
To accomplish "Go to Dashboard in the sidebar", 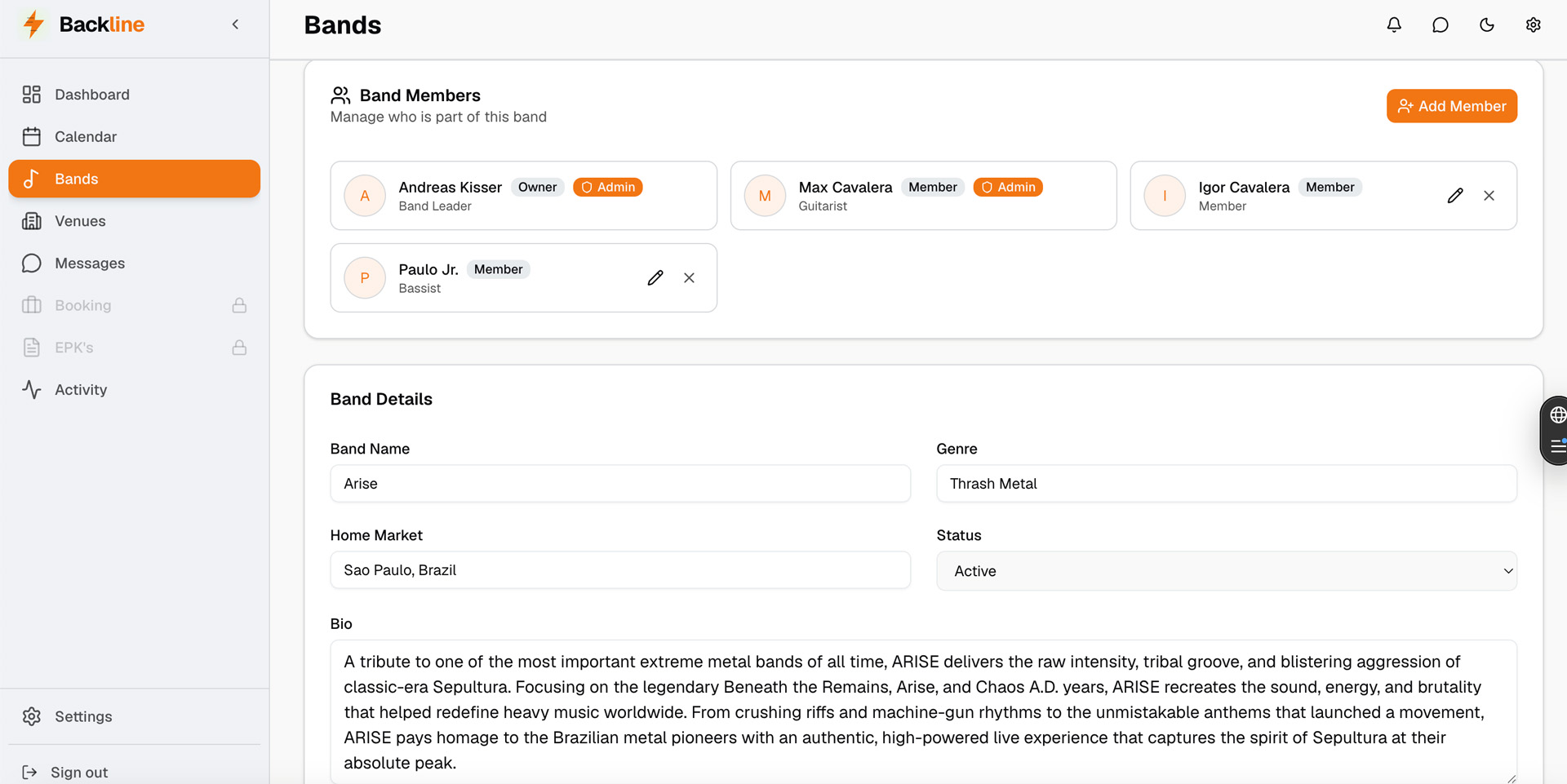I will [x=135, y=95].
